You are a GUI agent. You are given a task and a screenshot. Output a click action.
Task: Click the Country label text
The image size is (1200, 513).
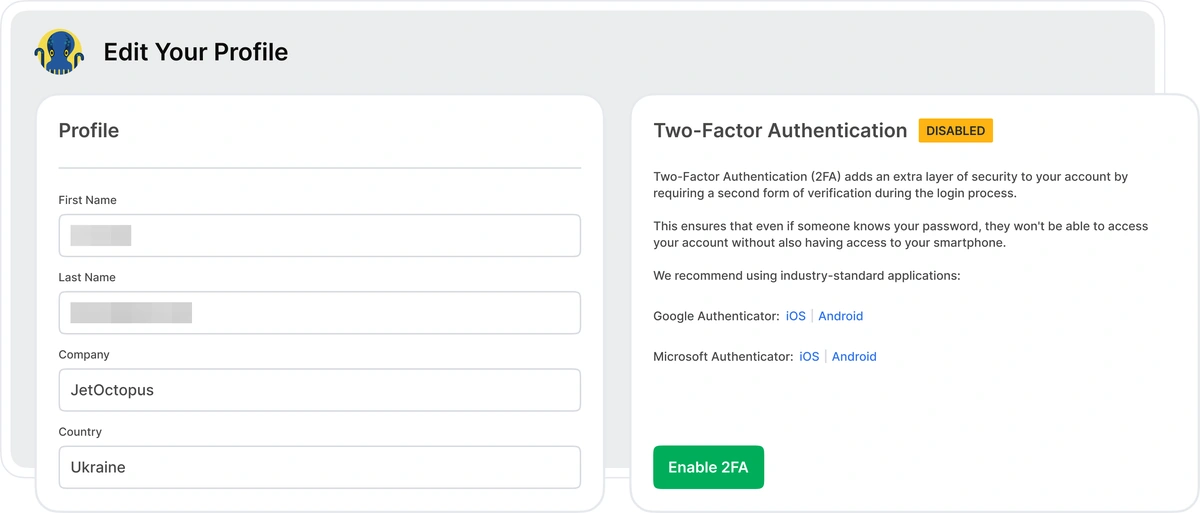pos(80,432)
